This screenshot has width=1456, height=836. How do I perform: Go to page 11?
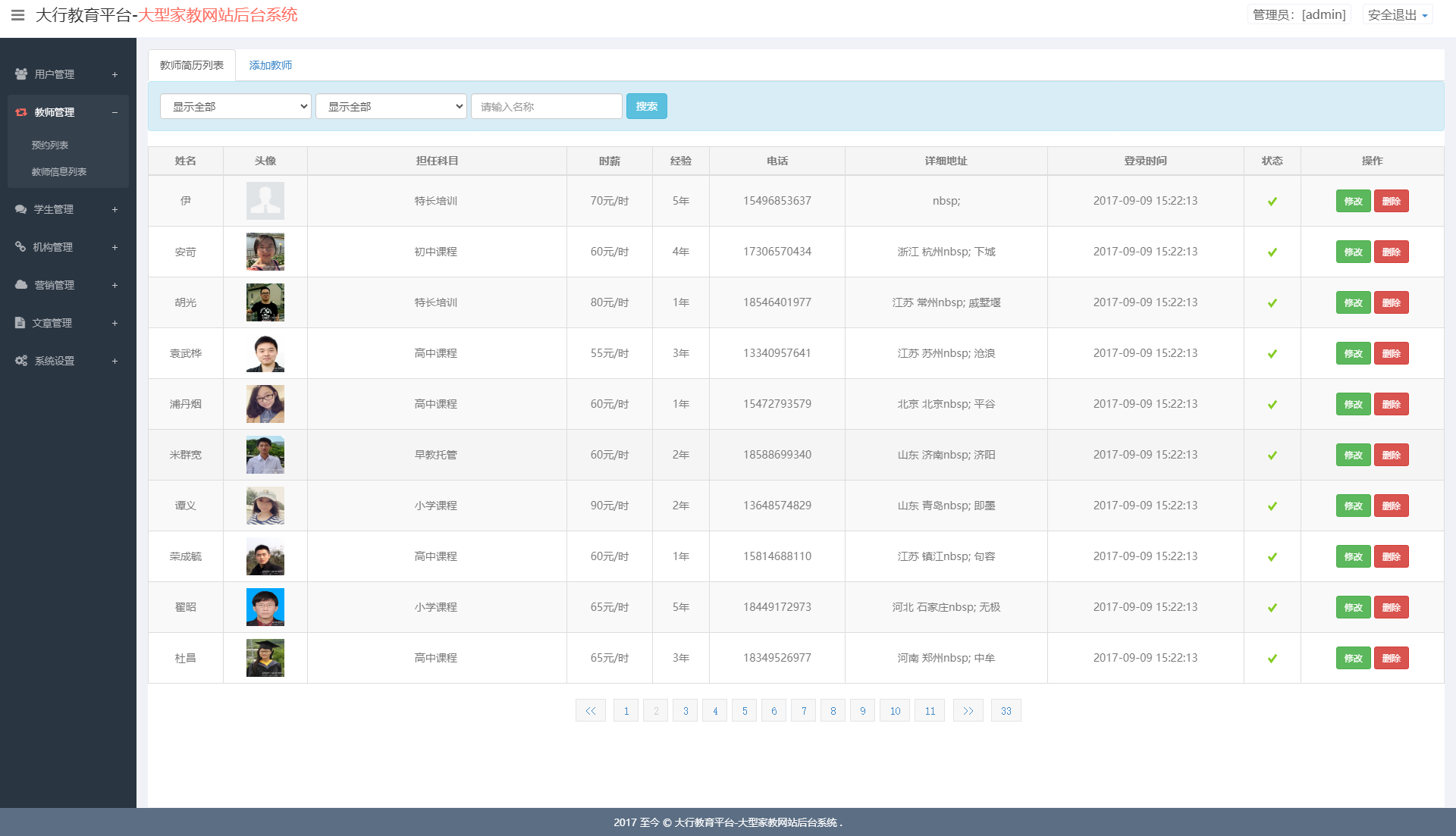point(930,711)
